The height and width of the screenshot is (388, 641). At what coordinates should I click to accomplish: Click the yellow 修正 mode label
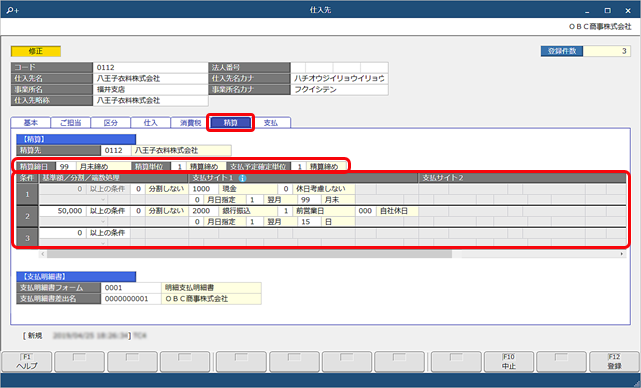[36, 51]
